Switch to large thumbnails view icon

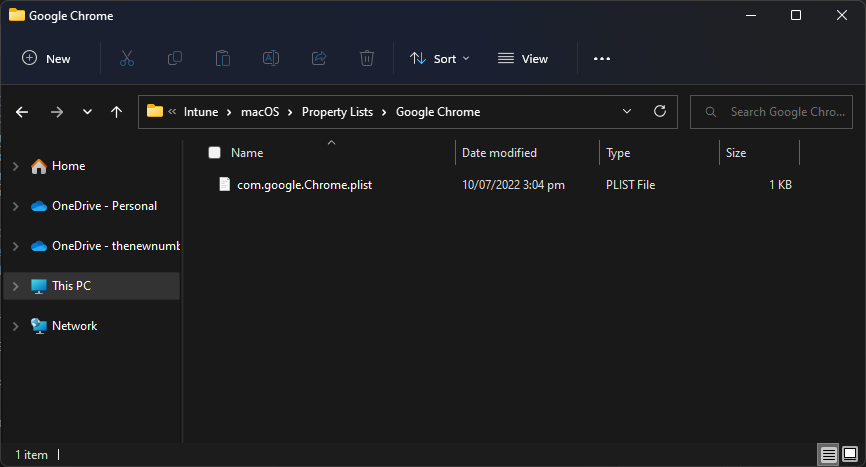tap(850, 455)
